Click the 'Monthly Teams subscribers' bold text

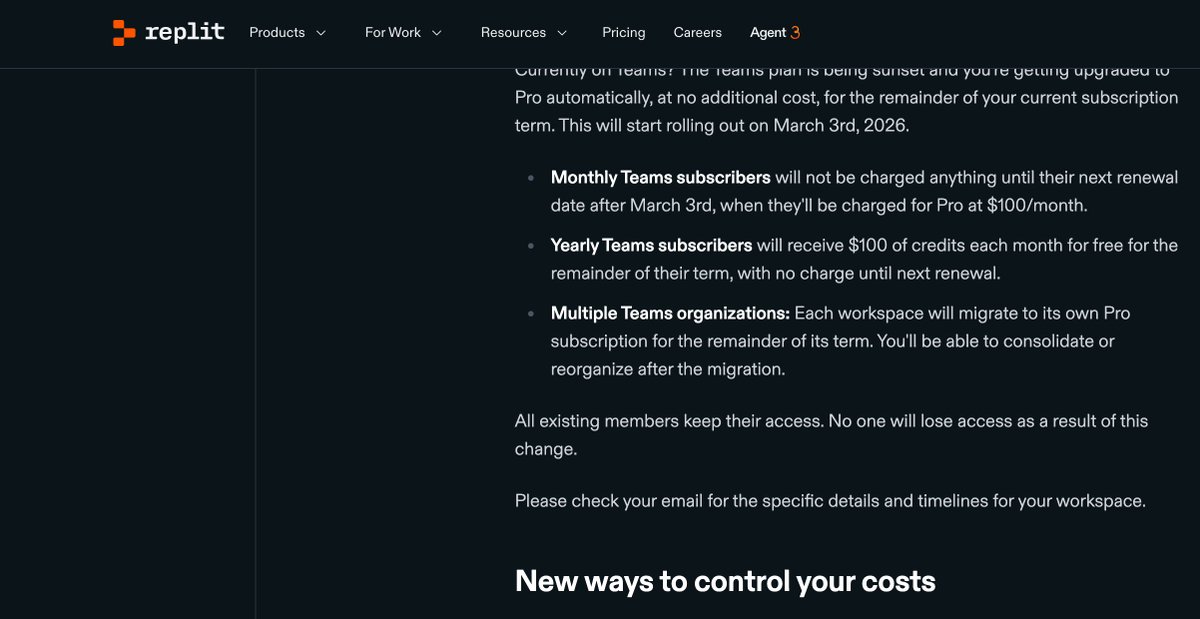[x=660, y=177]
